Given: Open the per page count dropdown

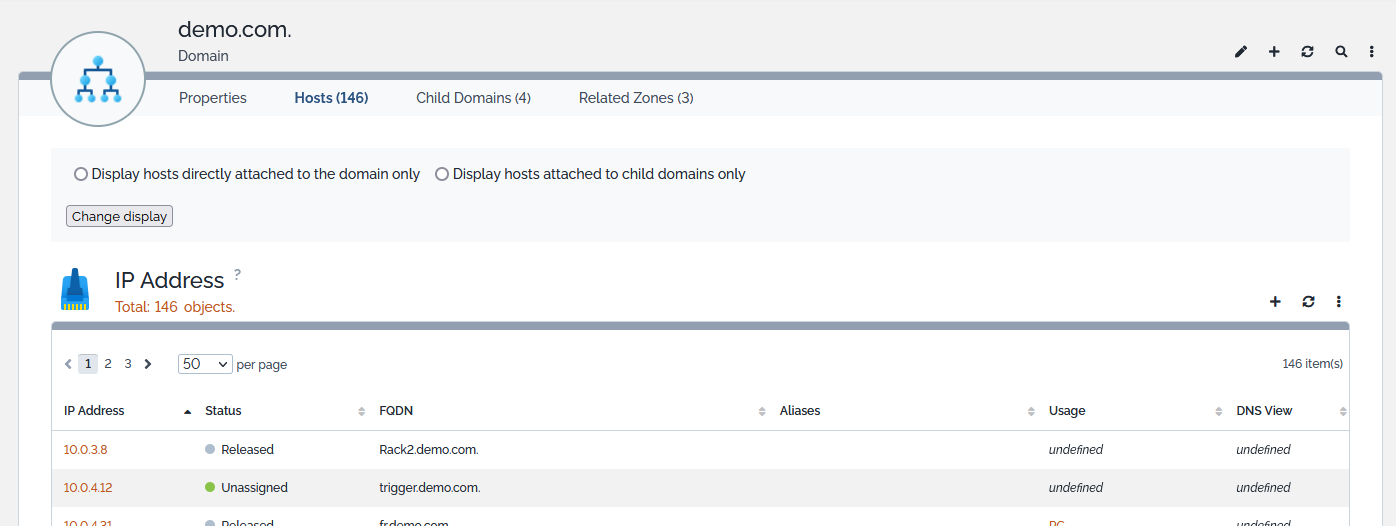Looking at the screenshot, I should click(205, 364).
